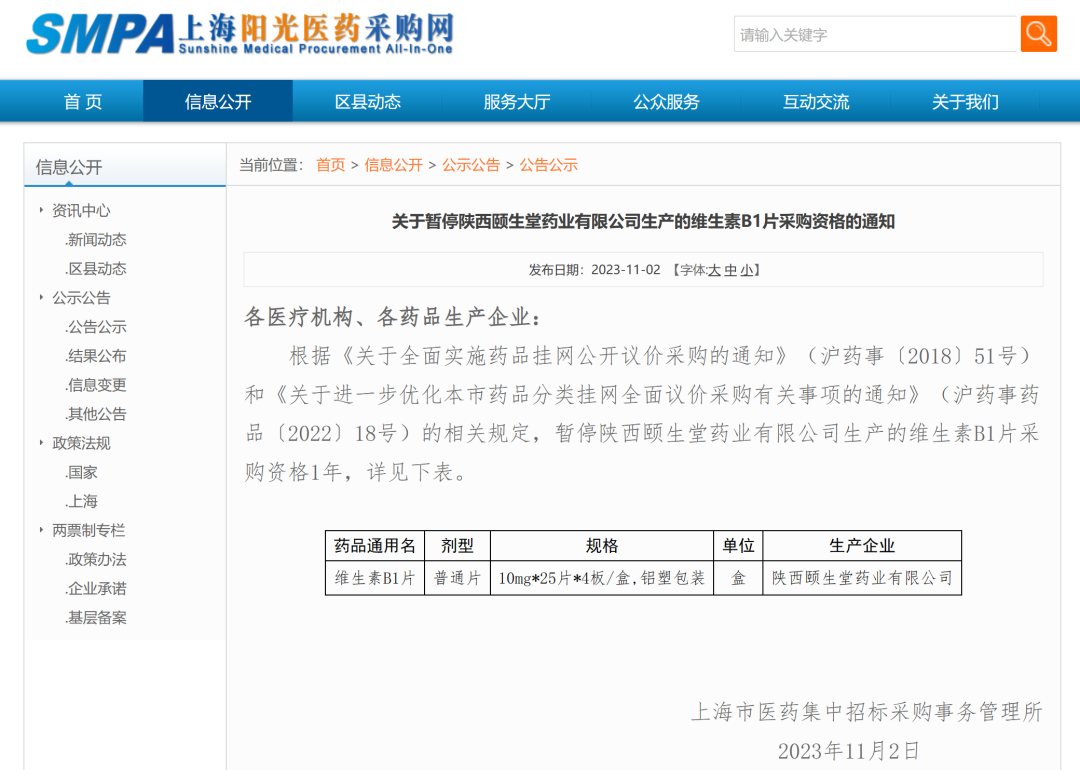Expand the 资讯中心 sidebar section

tap(81, 210)
